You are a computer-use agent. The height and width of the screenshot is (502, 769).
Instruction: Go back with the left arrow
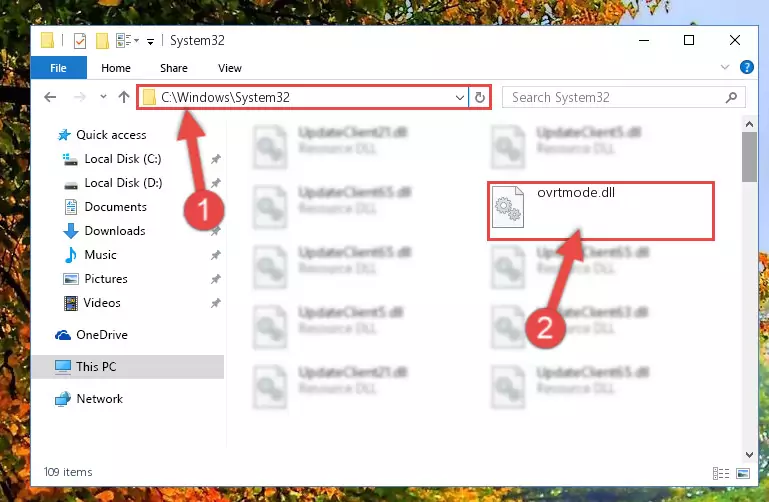(x=50, y=97)
